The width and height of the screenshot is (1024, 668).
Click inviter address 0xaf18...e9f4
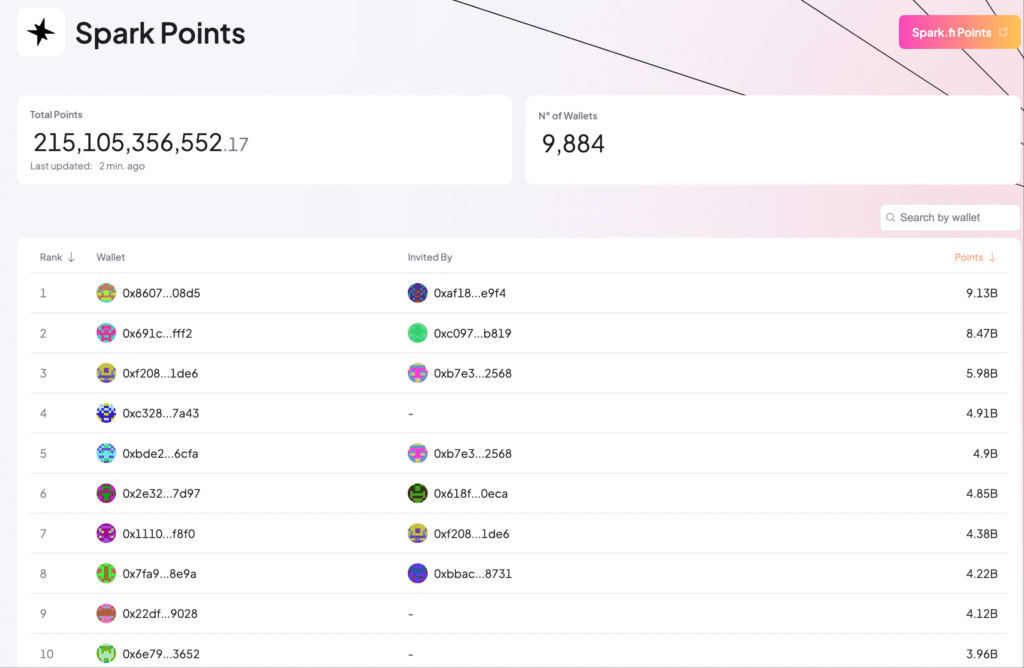(470, 293)
